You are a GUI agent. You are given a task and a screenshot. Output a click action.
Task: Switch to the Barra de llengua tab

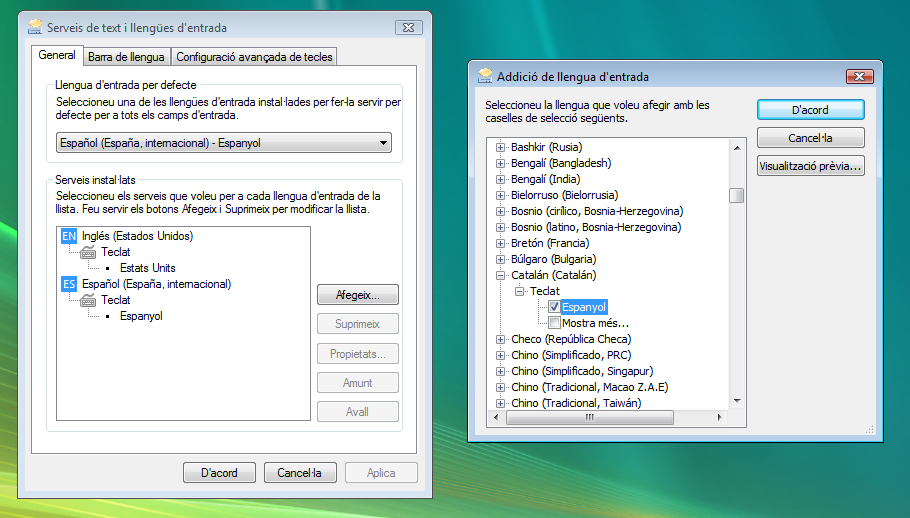[x=126, y=57]
